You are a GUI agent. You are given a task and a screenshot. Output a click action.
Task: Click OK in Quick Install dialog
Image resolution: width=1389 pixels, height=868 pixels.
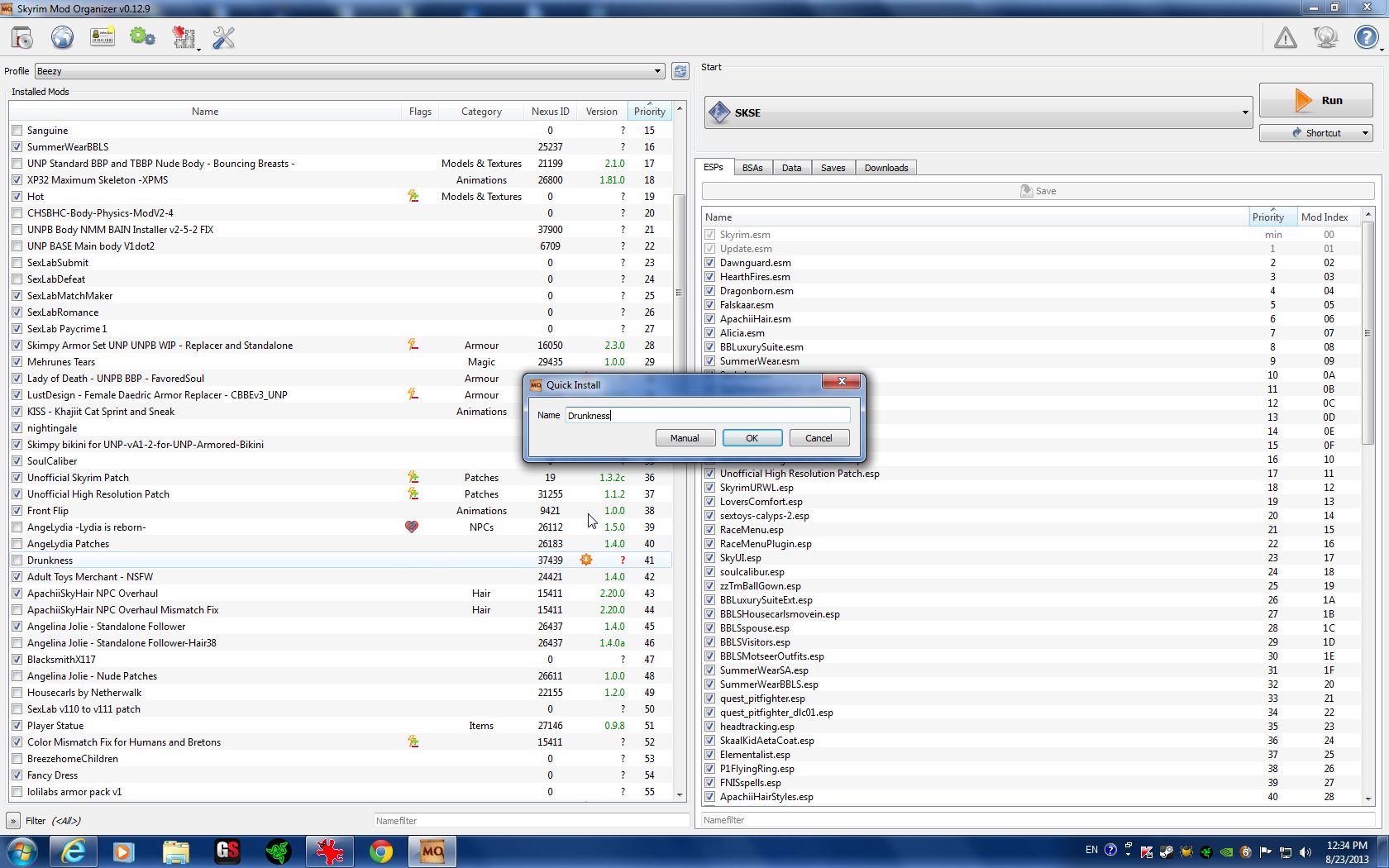coord(752,438)
